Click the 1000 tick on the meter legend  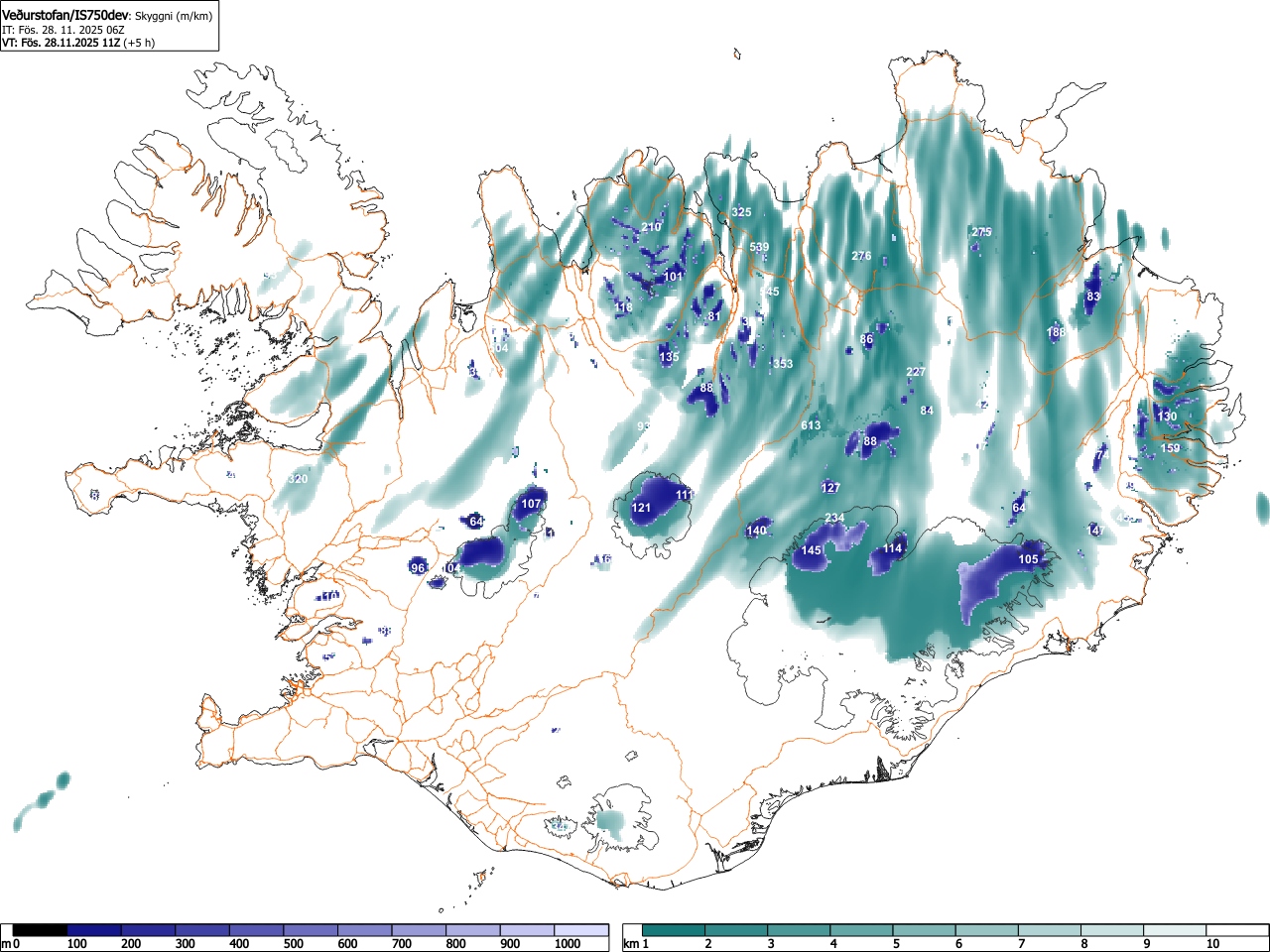coord(568,944)
